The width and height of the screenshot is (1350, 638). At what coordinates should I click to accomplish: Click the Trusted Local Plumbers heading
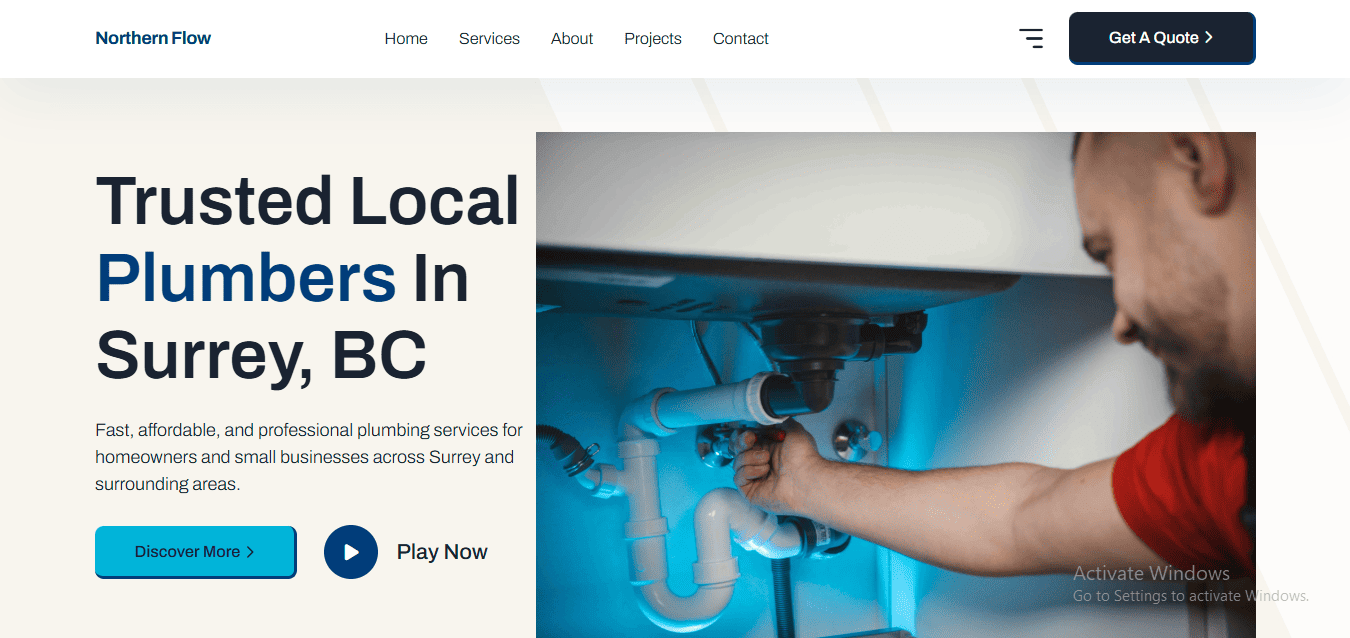coord(308,278)
